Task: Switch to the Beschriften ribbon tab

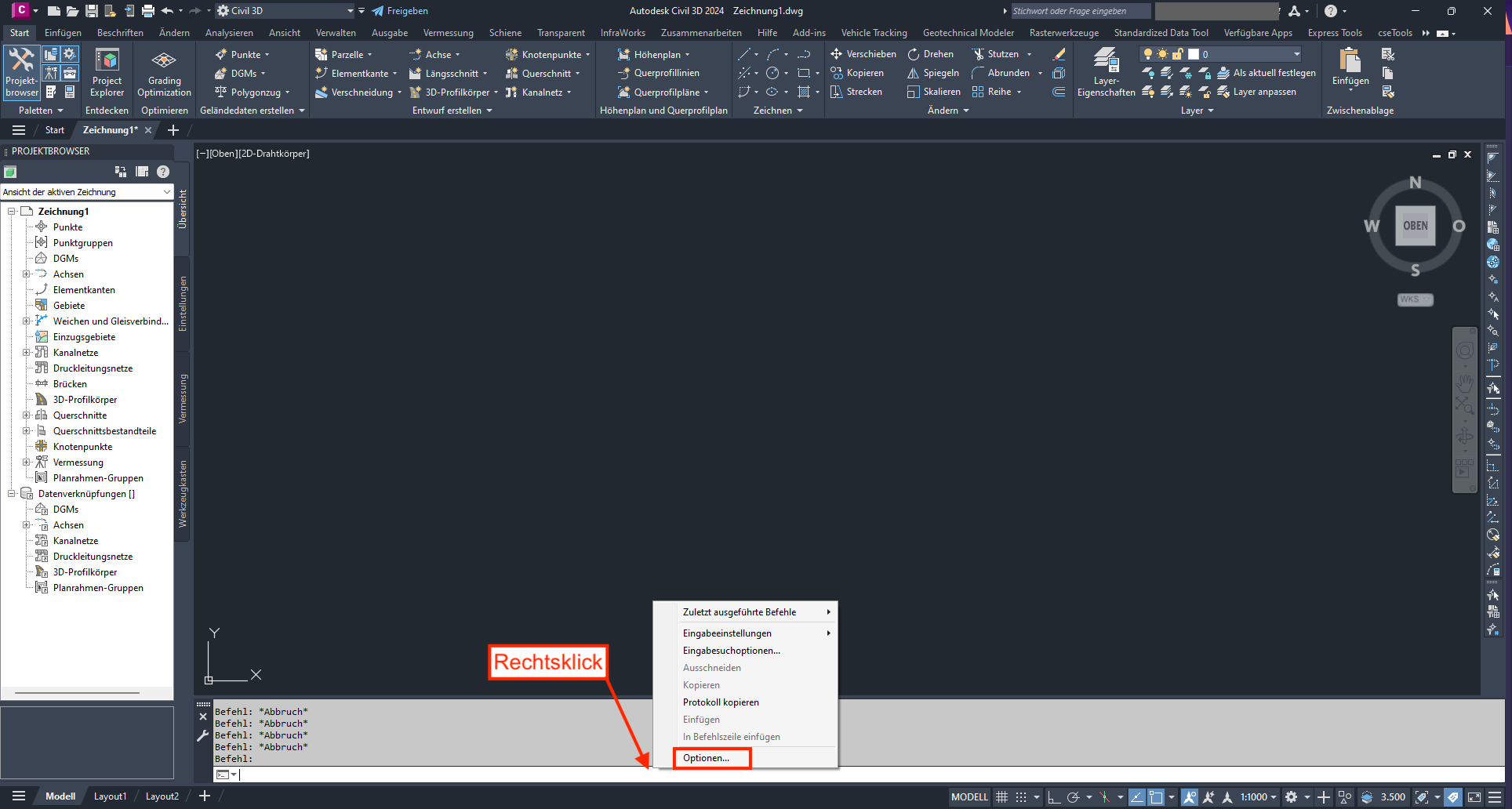Action: (120, 33)
